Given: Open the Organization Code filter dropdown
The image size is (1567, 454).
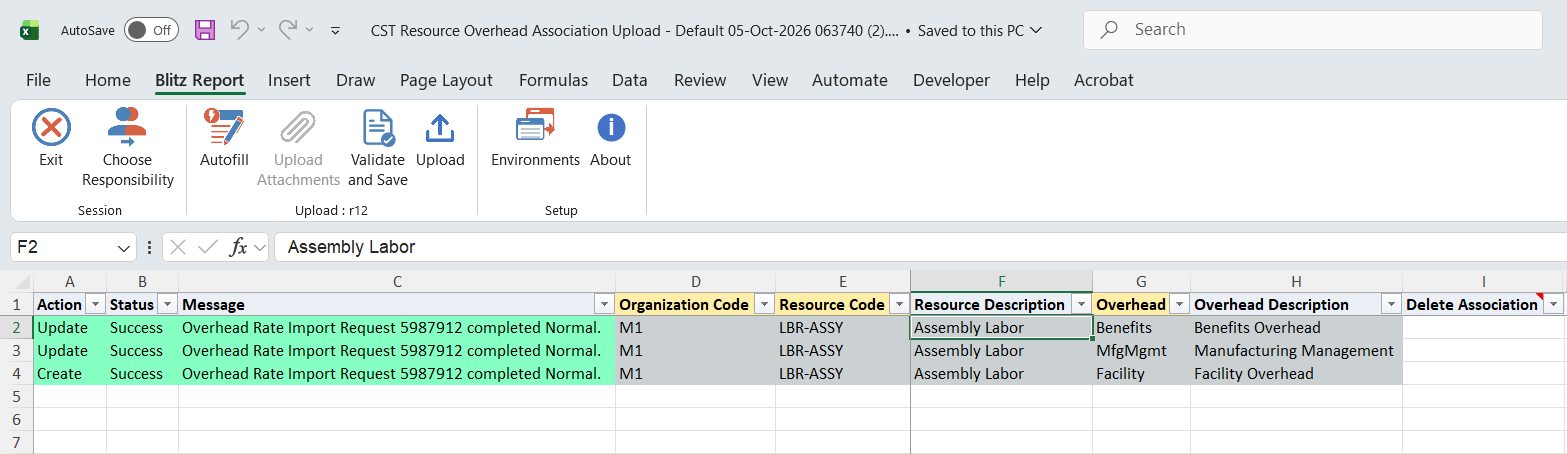Looking at the screenshot, I should [765, 304].
